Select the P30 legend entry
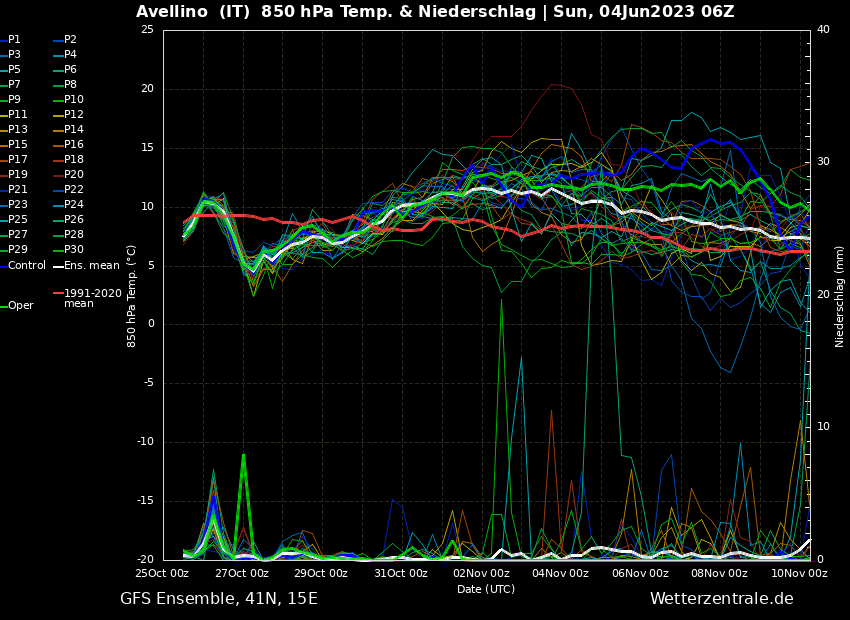850x620 pixels. 74,250
